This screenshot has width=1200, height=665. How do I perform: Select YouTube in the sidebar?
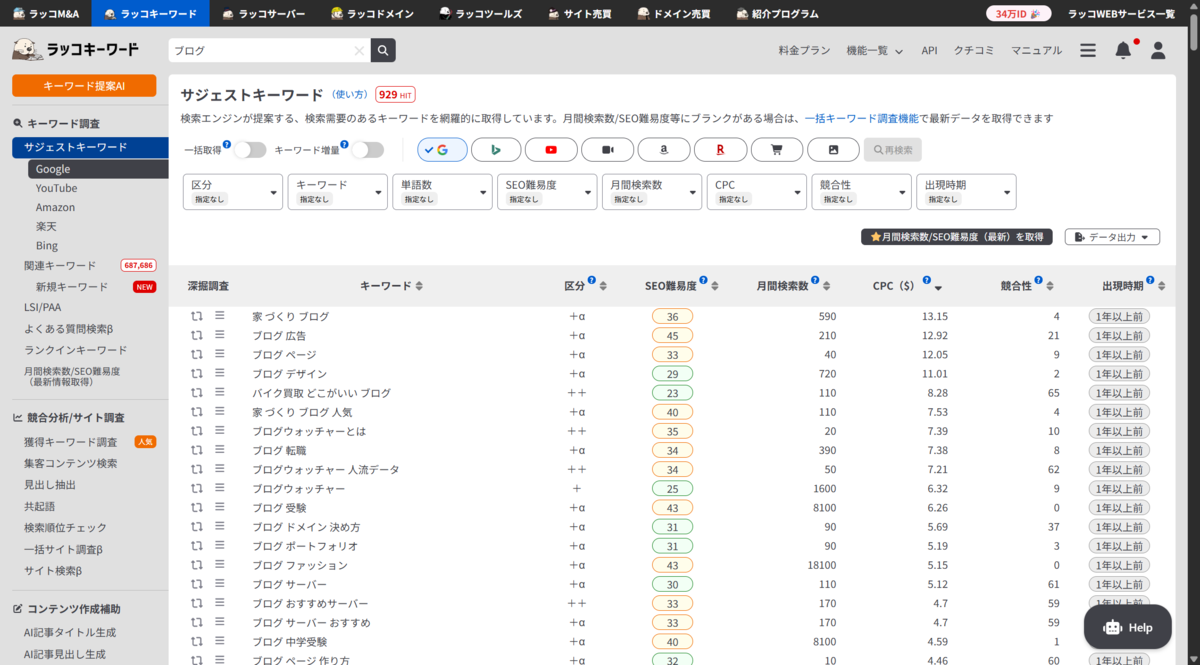(56, 188)
